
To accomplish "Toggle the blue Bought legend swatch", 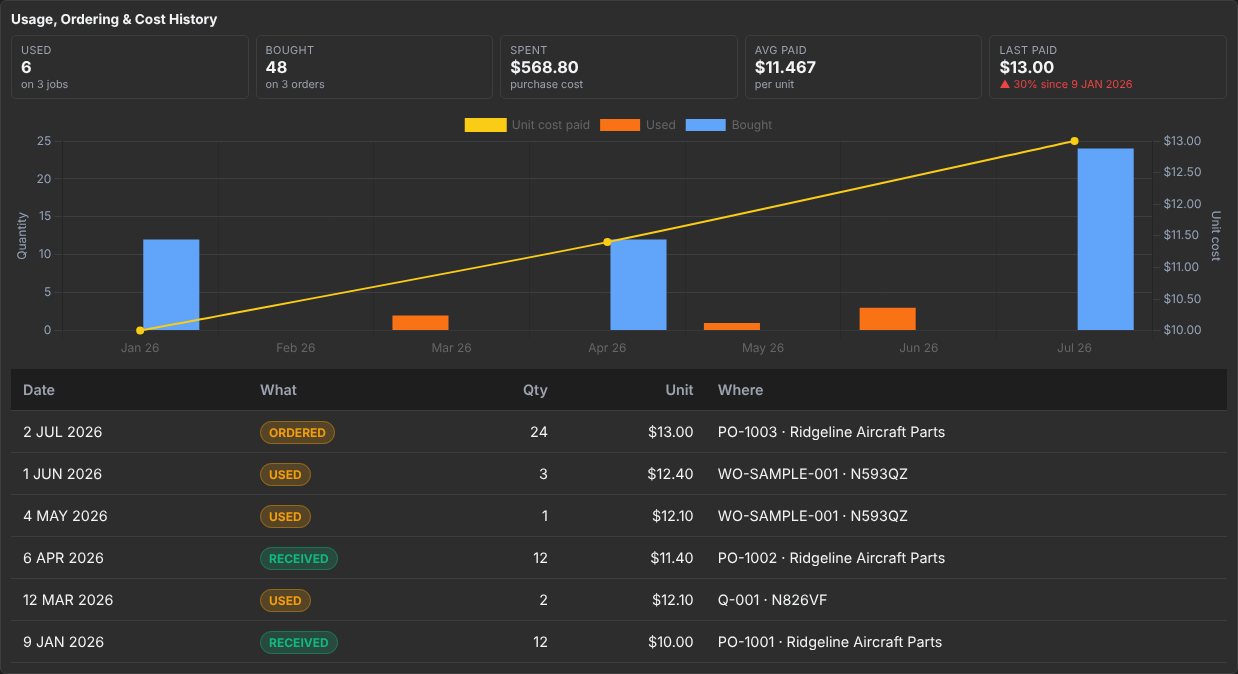I will tap(706, 125).
